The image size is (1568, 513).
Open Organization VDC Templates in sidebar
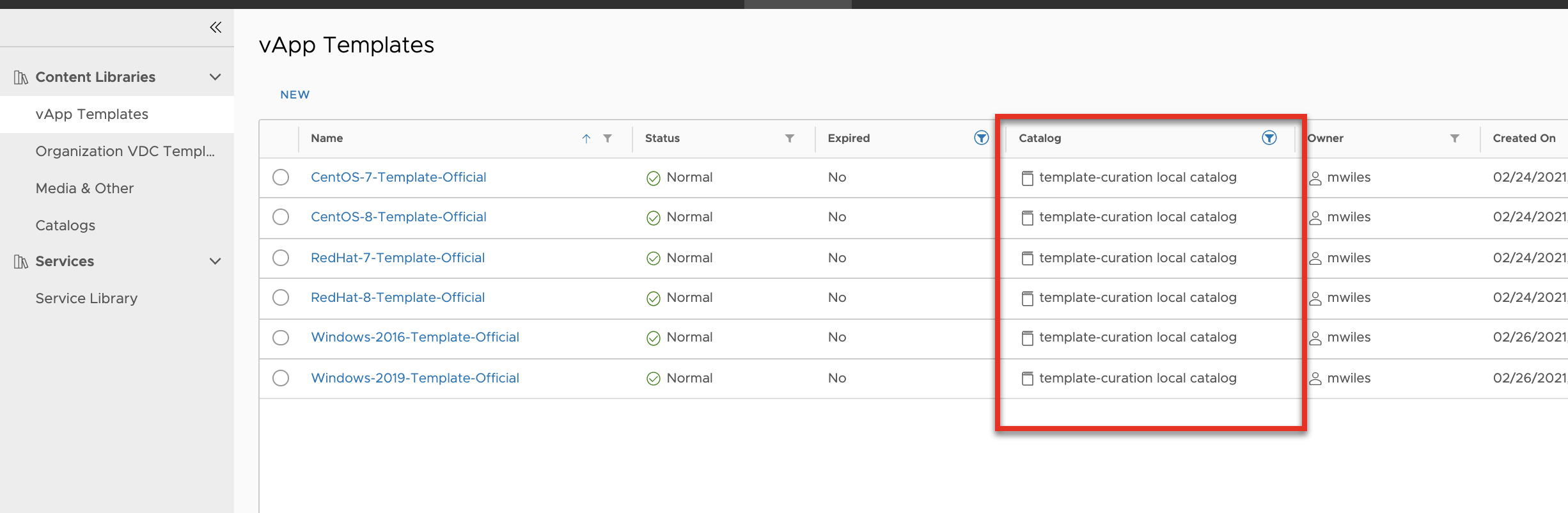125,151
